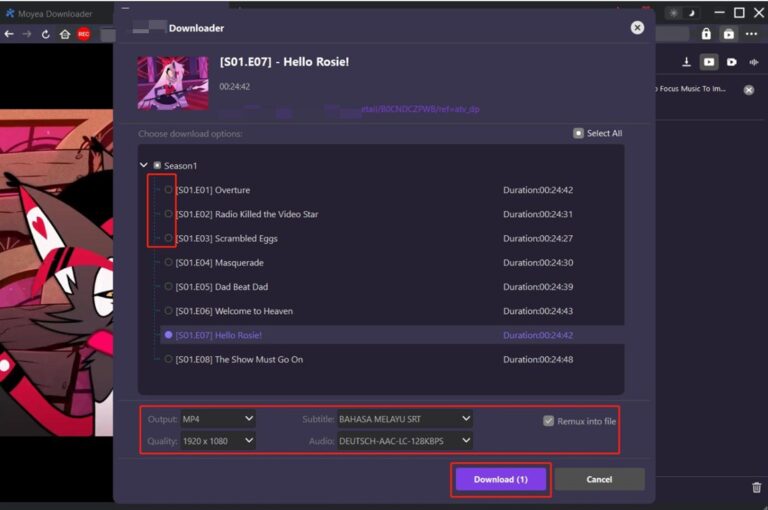
Task: Click the red REC record icon
Action: (x=84, y=34)
